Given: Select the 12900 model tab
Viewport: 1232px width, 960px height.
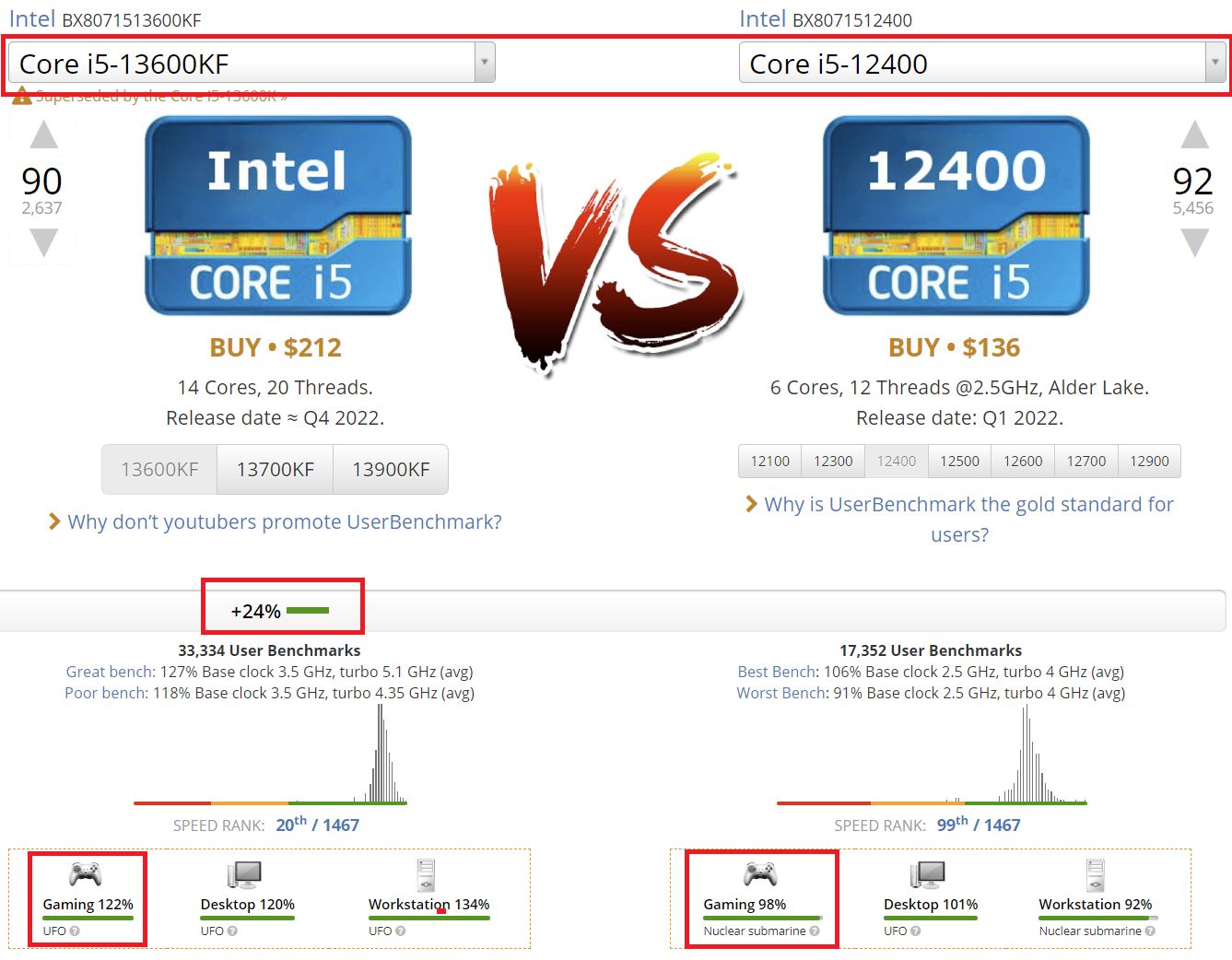Looking at the screenshot, I should (x=1149, y=462).
